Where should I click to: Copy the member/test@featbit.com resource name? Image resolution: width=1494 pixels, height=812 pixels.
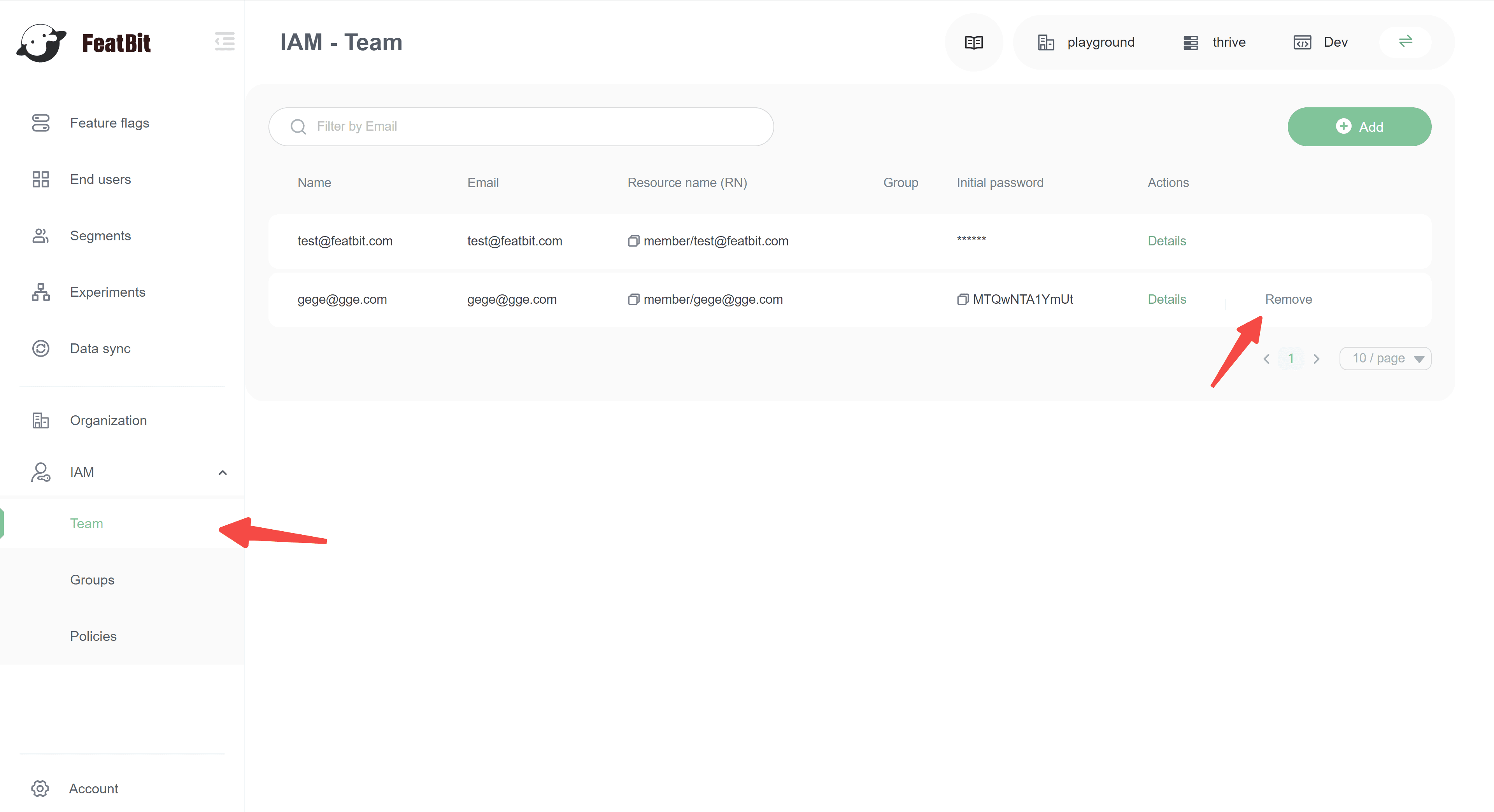pyautogui.click(x=633, y=241)
